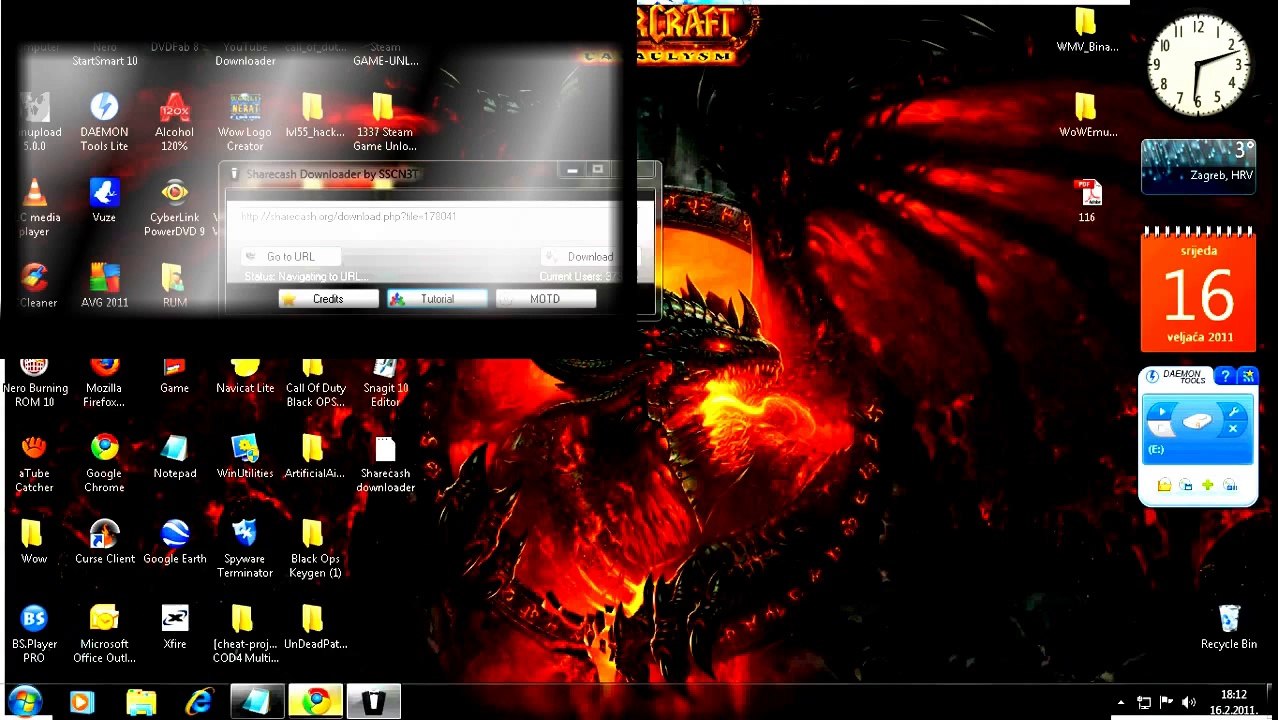This screenshot has width=1278, height=720.
Task: Select the RUM folder icon
Action: pos(174,285)
